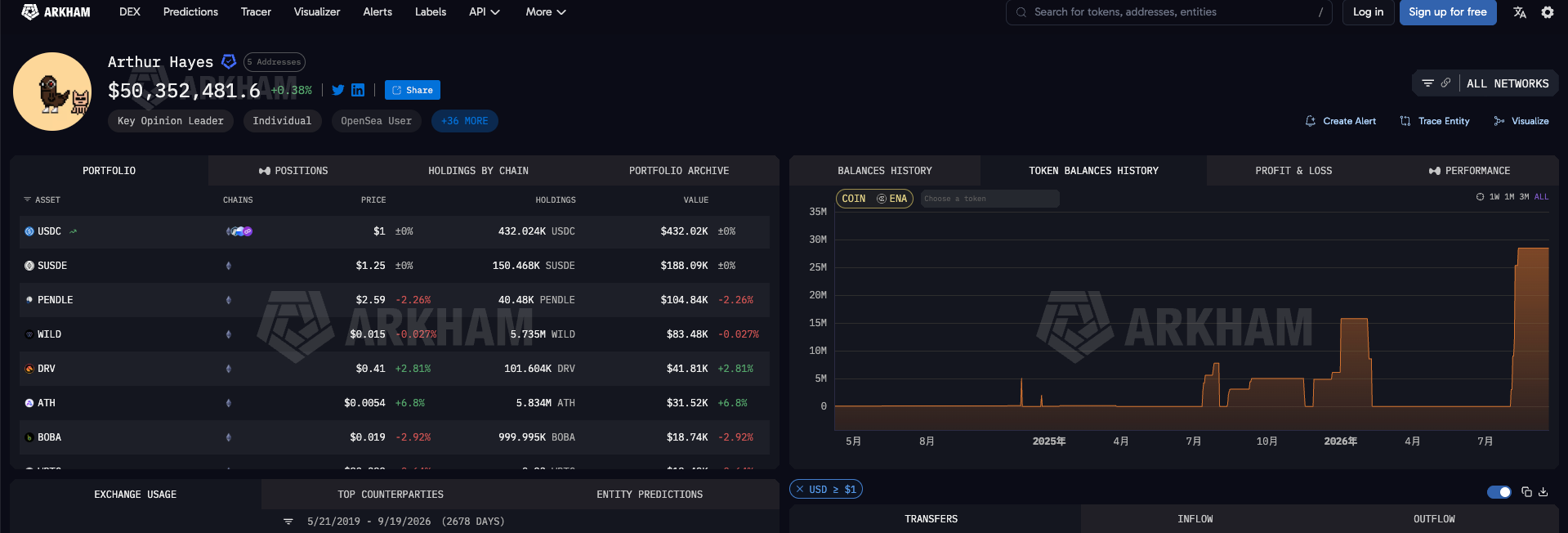Click the Share button
The image size is (1568, 533).
(x=413, y=90)
